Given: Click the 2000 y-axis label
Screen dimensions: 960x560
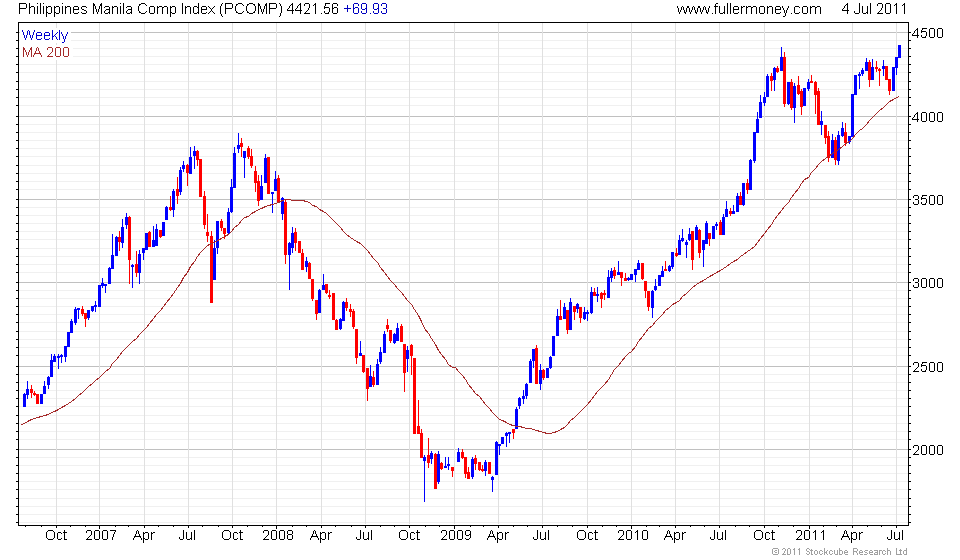Looking at the screenshot, I should [928, 450].
